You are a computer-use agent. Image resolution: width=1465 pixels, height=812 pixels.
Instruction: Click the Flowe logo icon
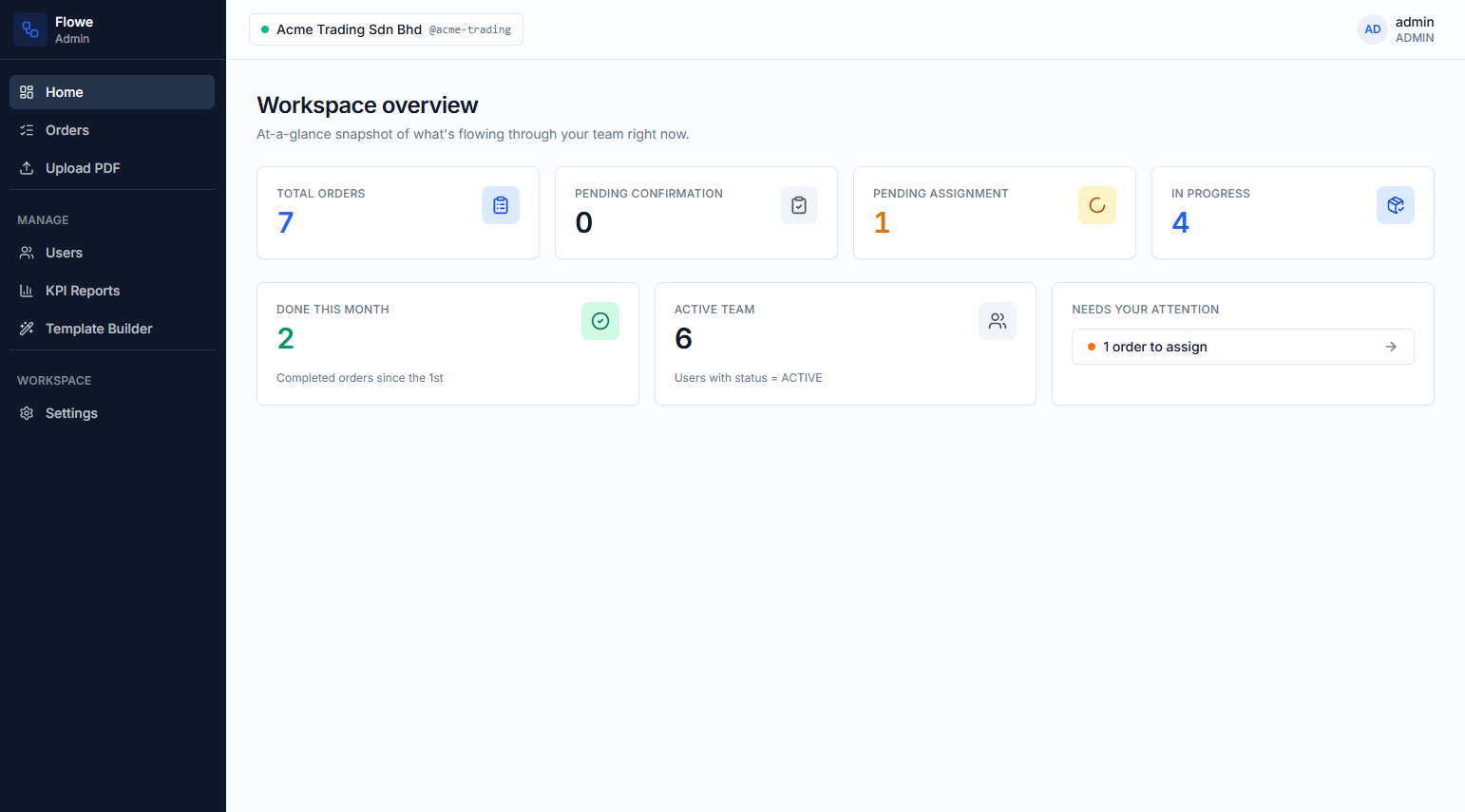[x=30, y=29]
